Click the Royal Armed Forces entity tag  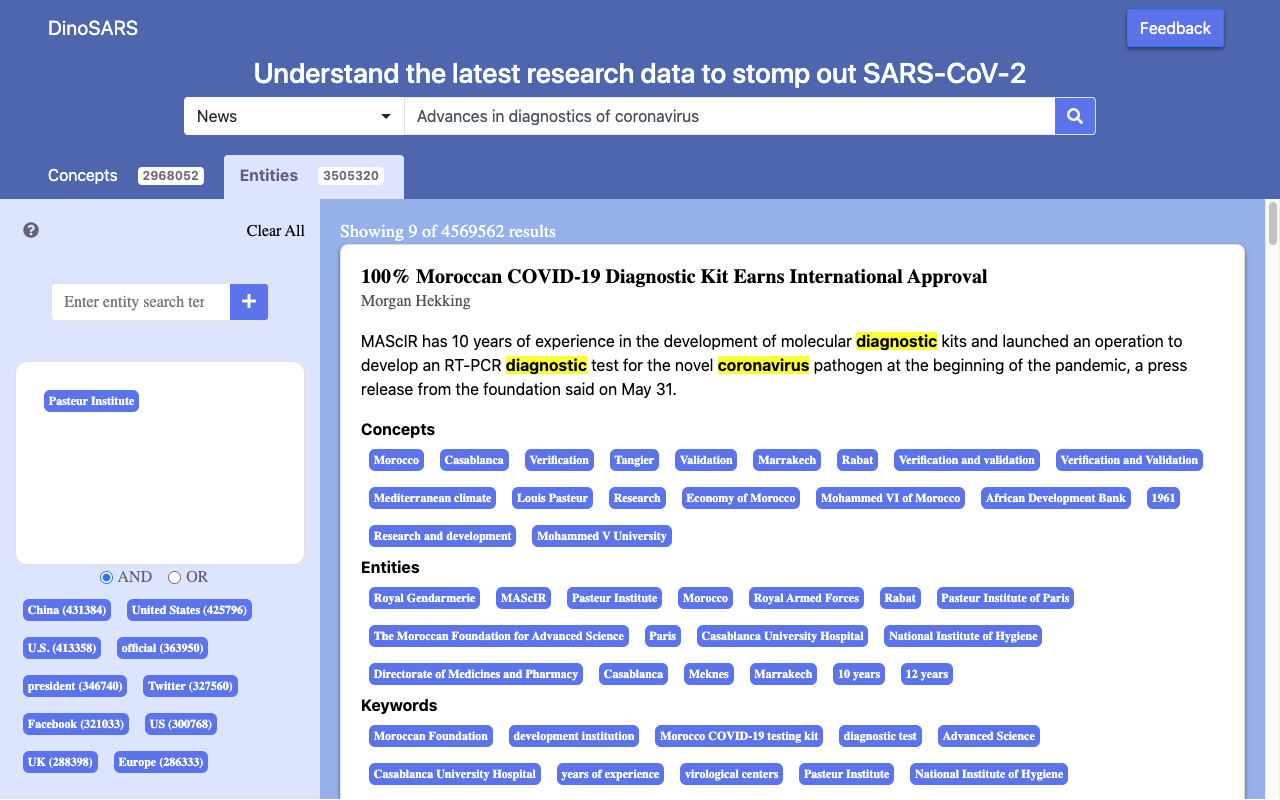coord(806,598)
